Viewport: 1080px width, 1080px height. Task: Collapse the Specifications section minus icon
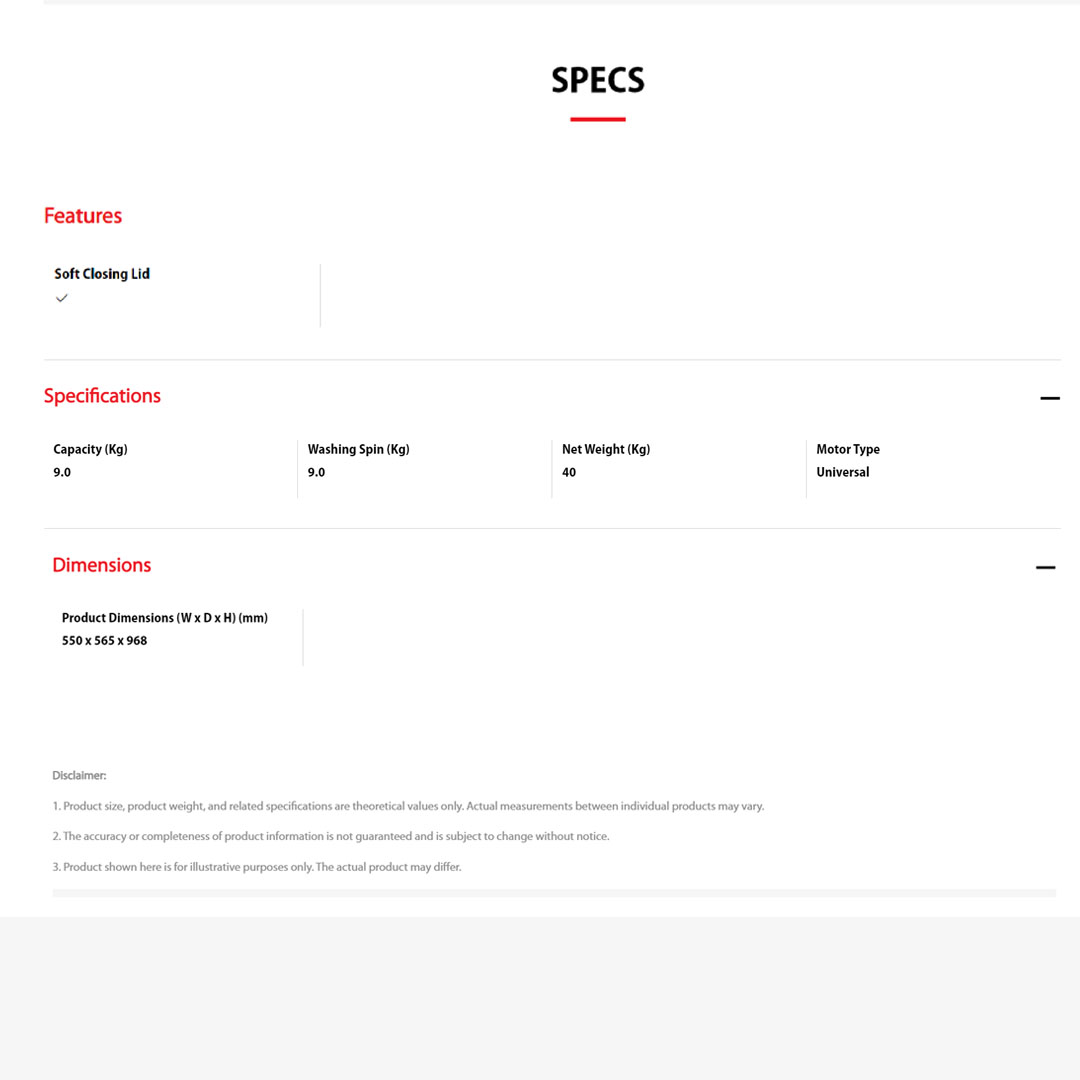[1049, 398]
